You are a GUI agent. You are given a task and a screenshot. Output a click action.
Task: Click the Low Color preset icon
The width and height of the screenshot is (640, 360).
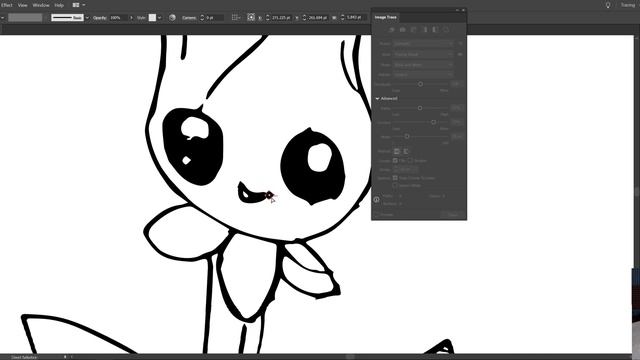pos(413,30)
